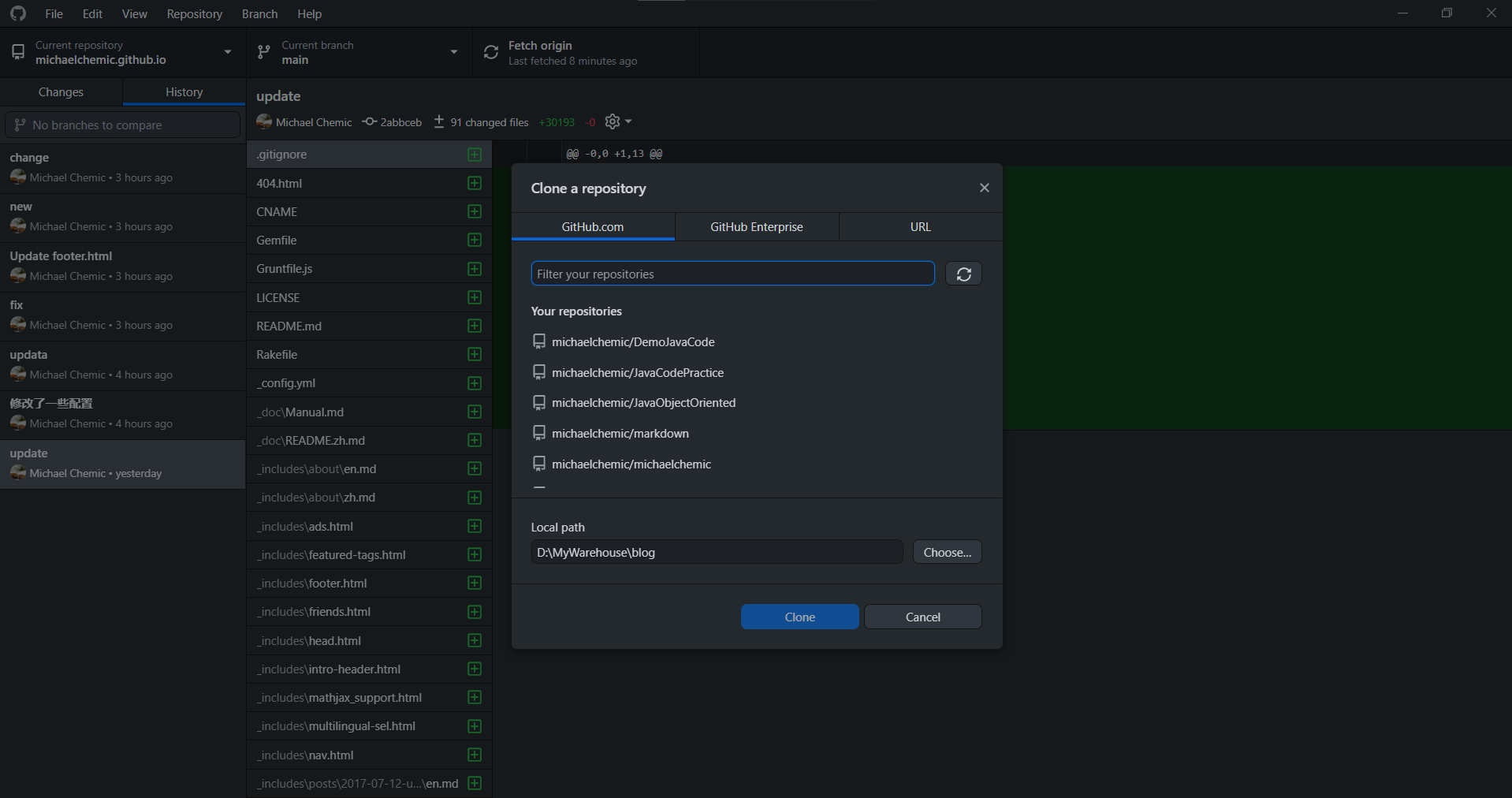1512x798 pixels.
Task: Select the 'update' commit from yesterday
Action: click(123, 464)
